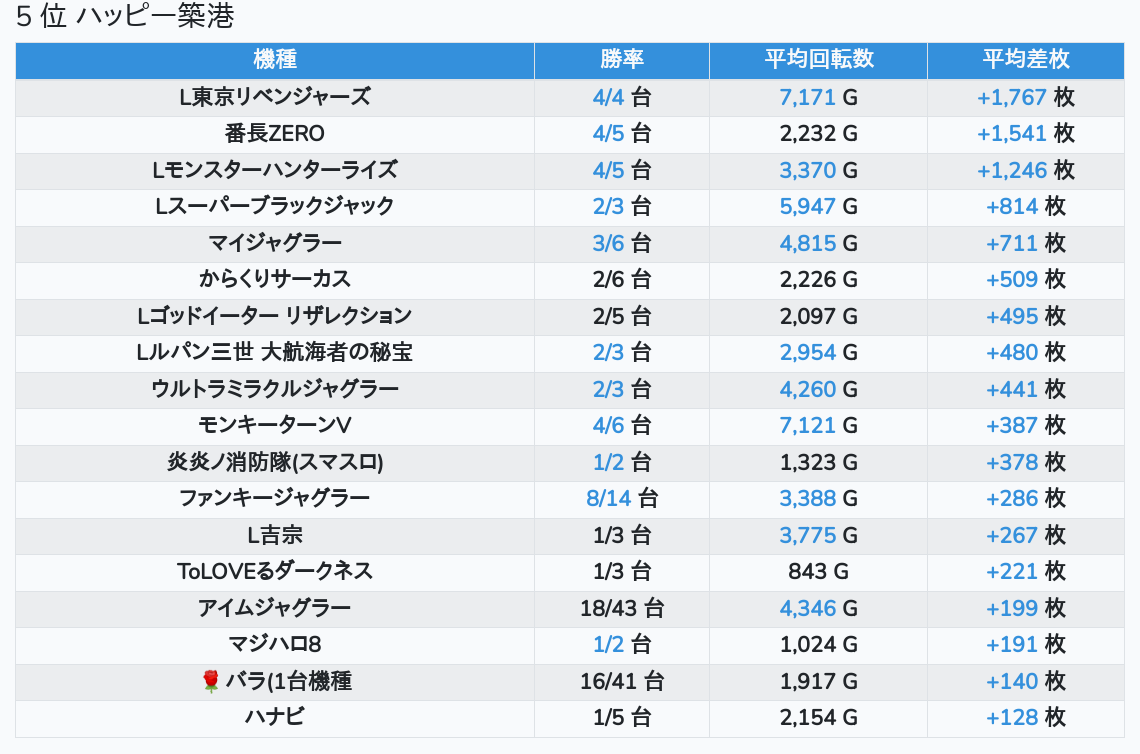The width and height of the screenshot is (1140, 754).
Task: Click average spins 1,323 G
Action: point(819,462)
